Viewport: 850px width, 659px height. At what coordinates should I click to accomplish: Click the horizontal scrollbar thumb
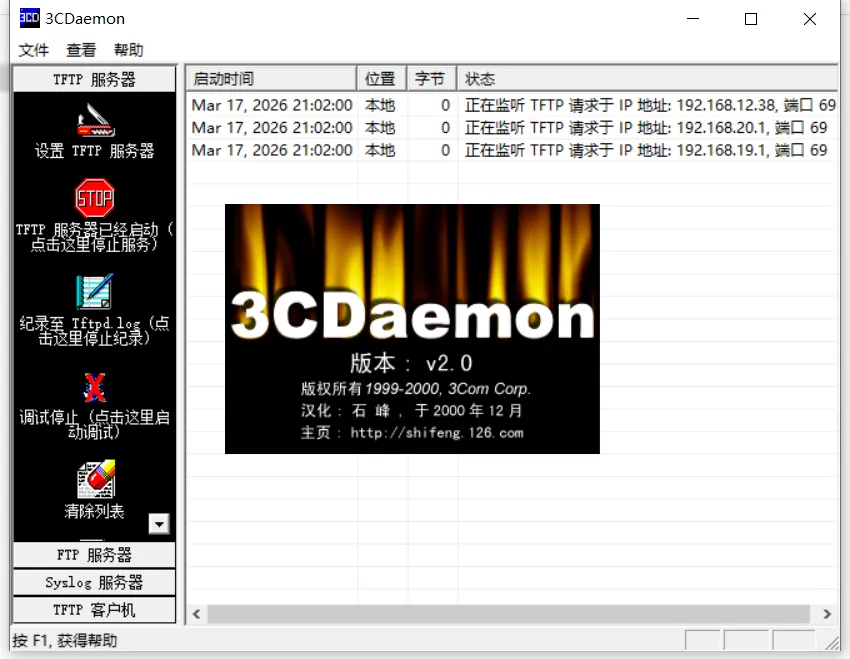(x=508, y=614)
